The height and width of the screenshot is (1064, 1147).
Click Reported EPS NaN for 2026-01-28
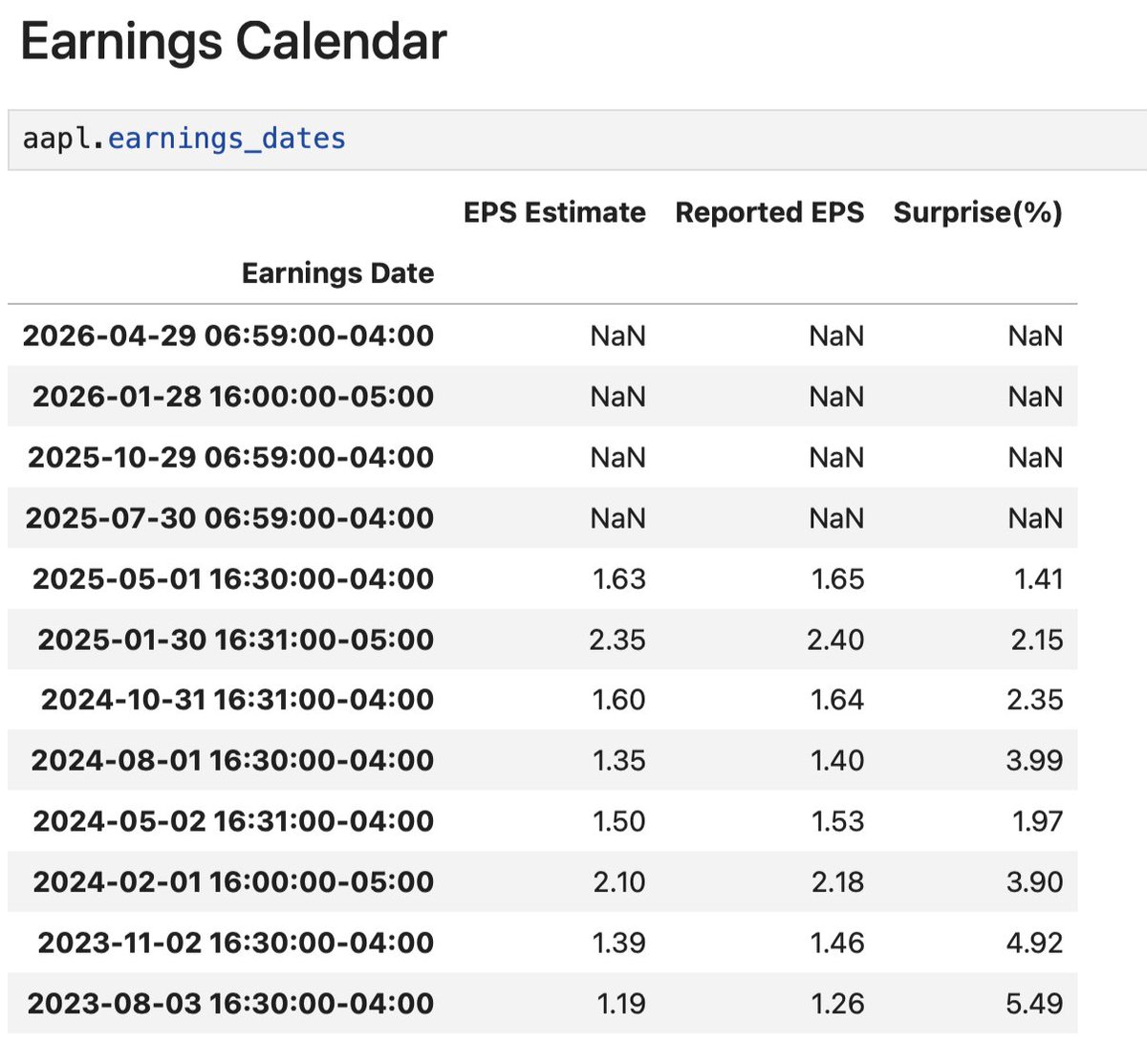coord(836,396)
